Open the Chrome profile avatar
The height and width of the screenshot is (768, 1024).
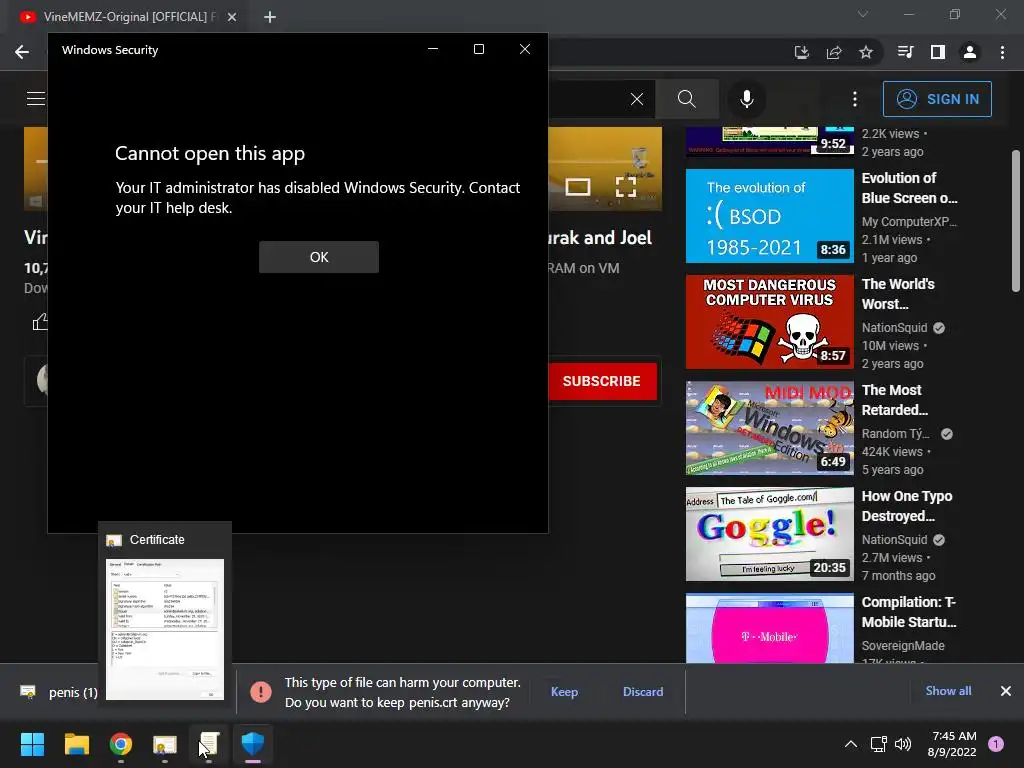click(x=970, y=52)
